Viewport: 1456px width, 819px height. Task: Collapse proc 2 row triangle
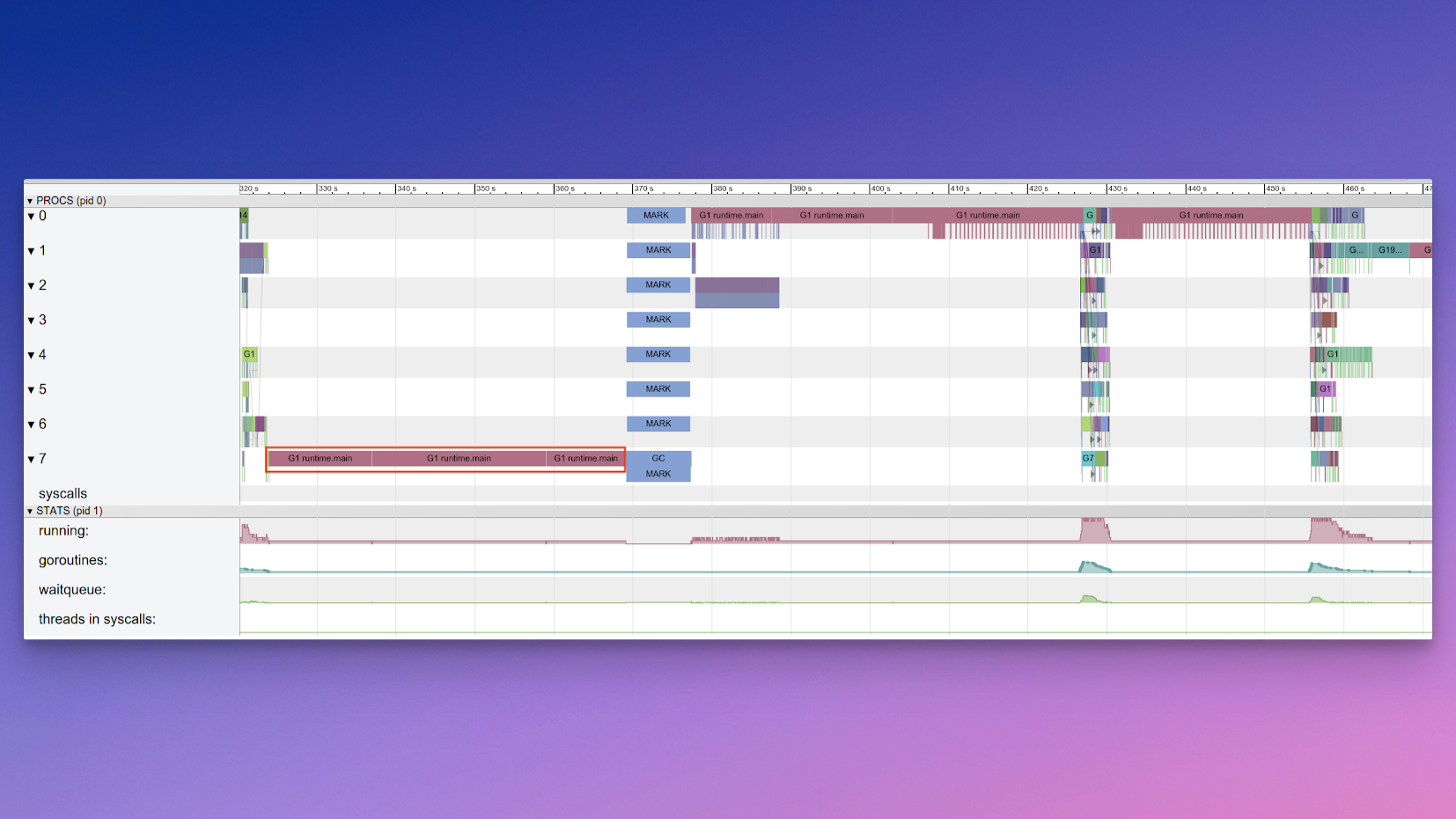(x=31, y=285)
